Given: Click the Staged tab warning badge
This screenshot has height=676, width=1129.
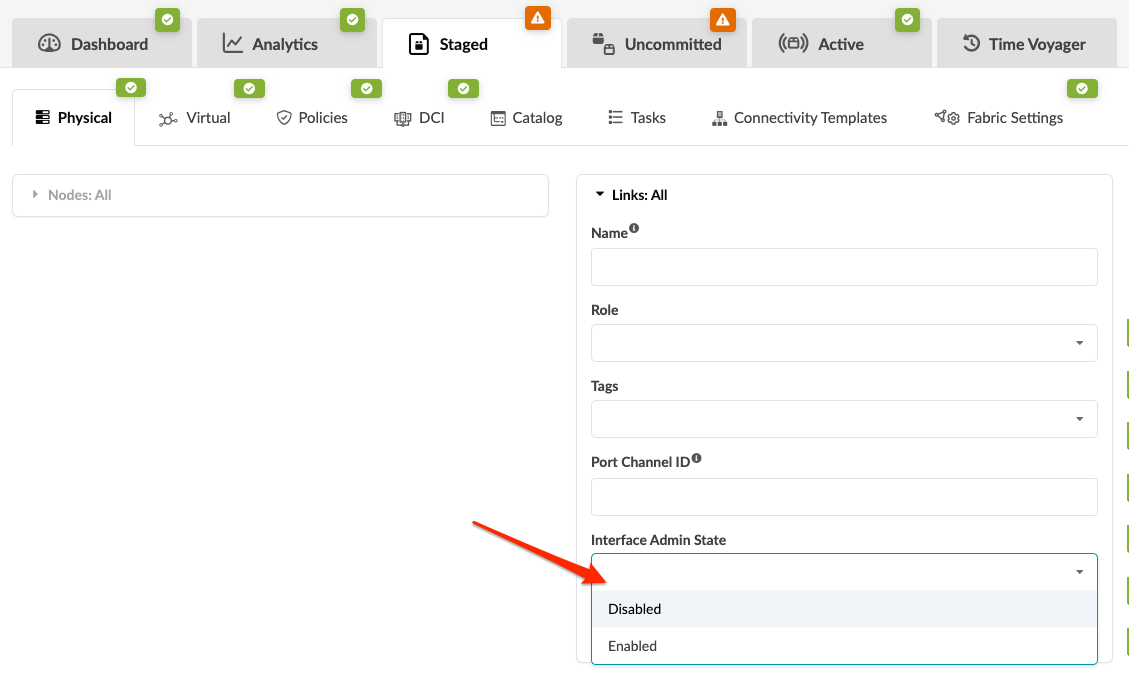Looking at the screenshot, I should tap(538, 18).
